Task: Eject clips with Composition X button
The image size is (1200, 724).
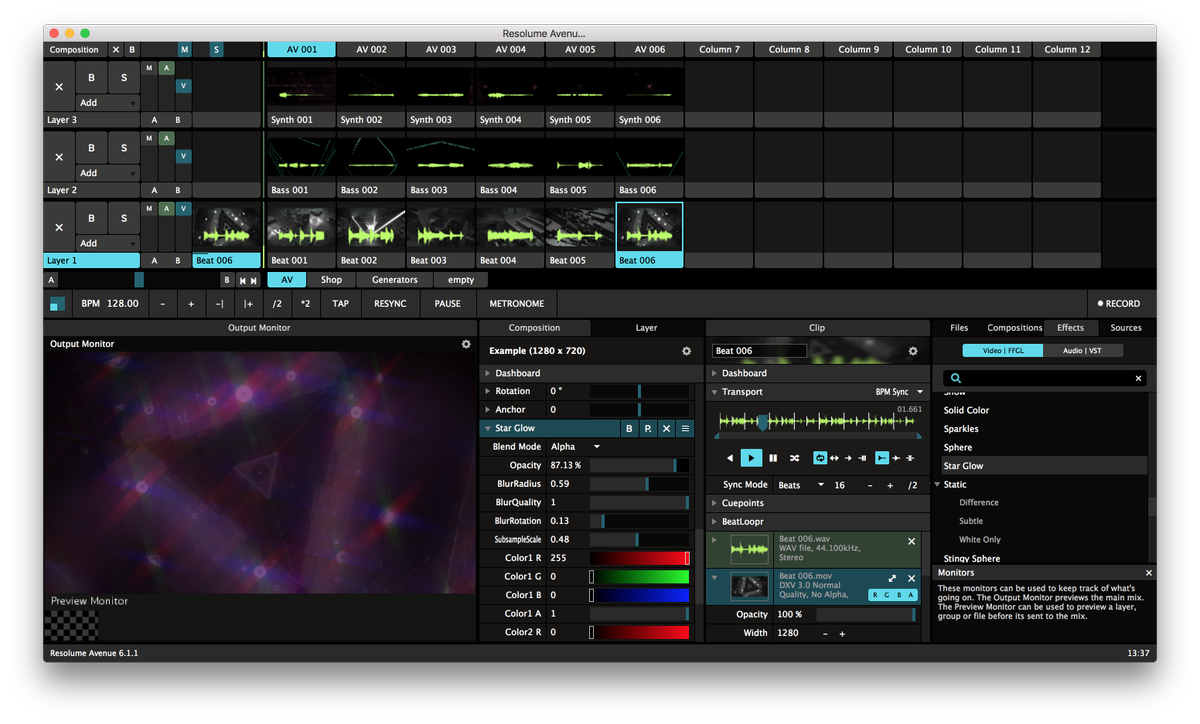Action: click(x=115, y=50)
